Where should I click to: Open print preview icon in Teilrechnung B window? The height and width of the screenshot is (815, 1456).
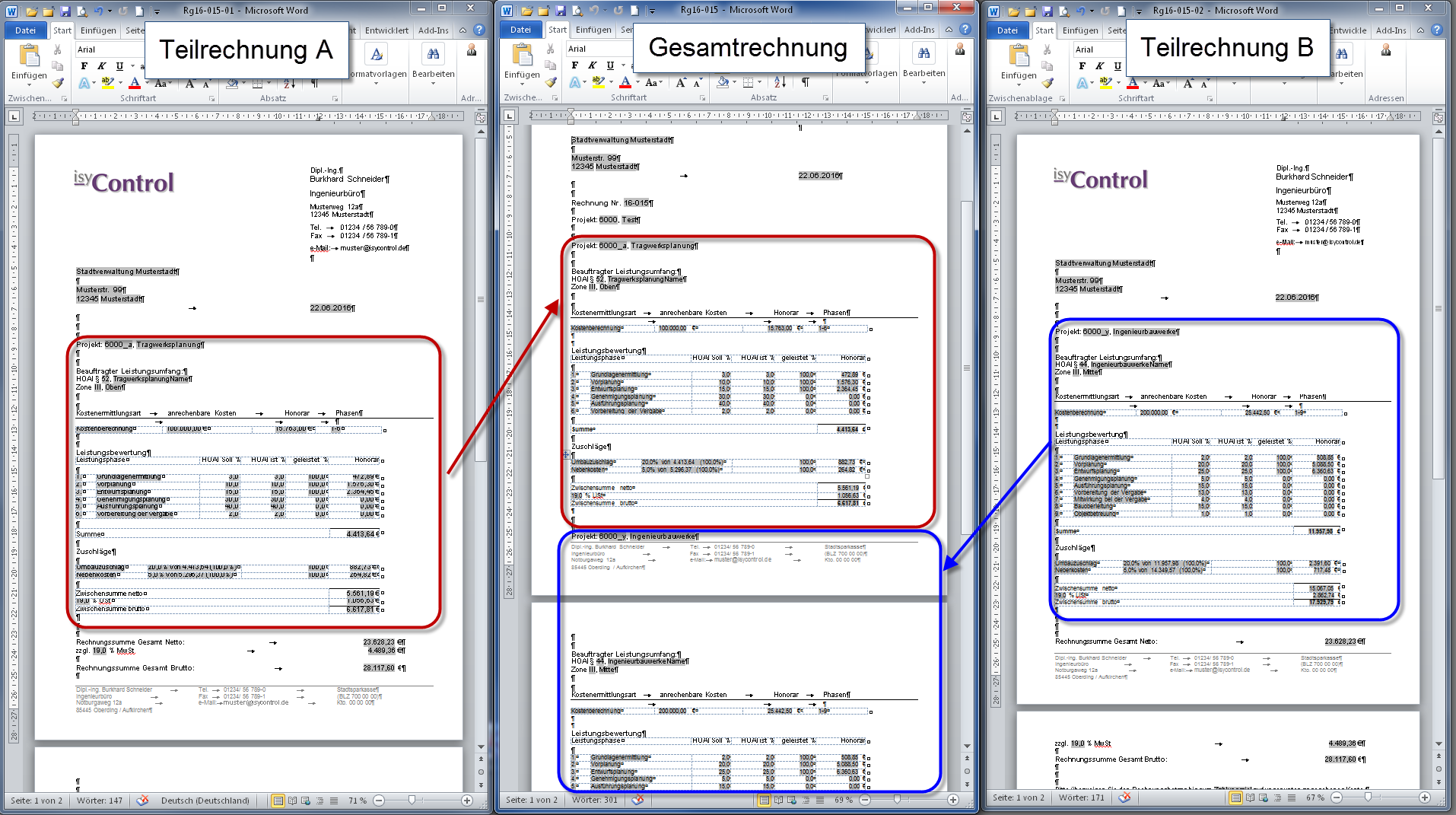[1063, 11]
